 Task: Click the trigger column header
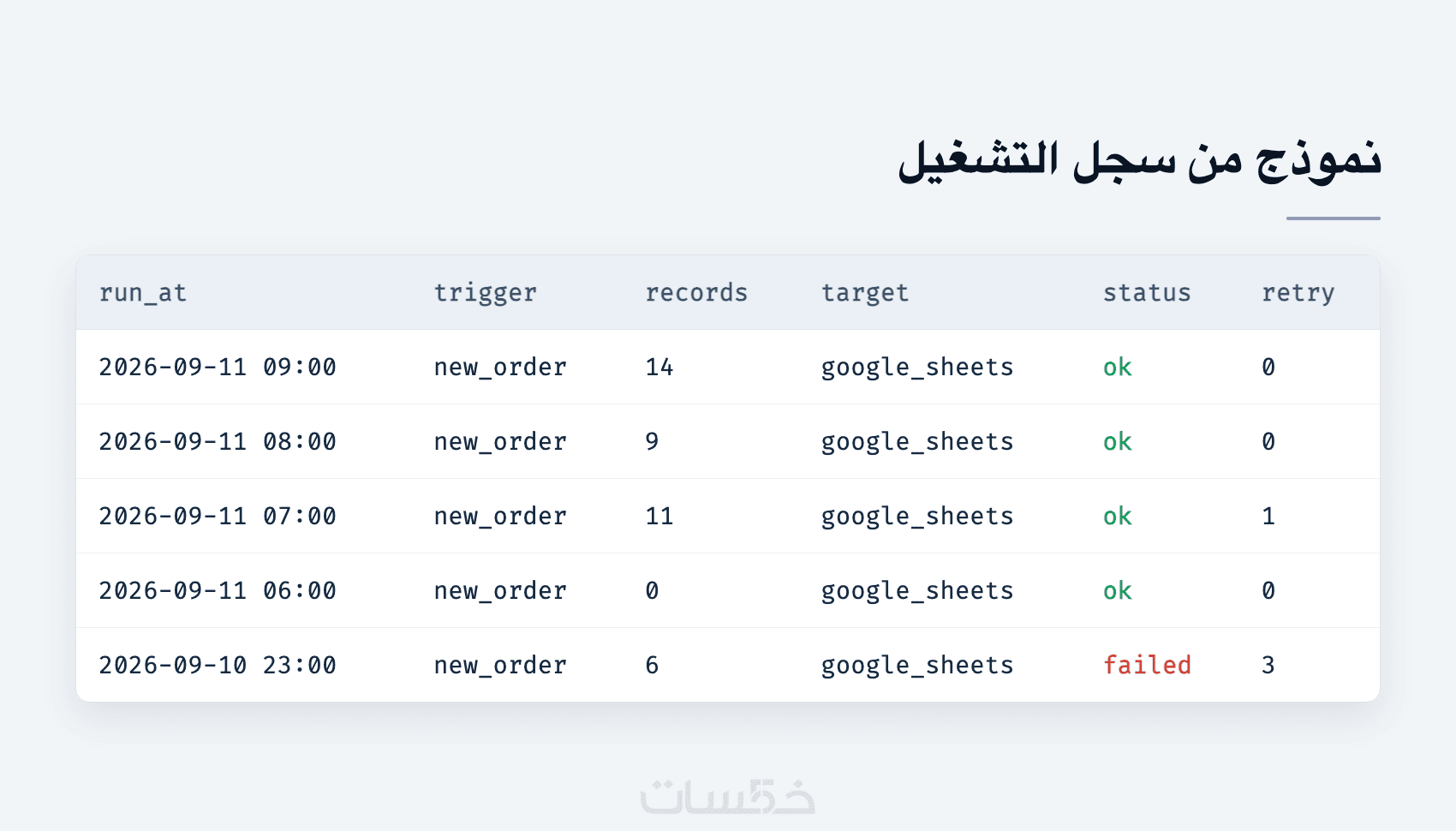click(x=485, y=293)
